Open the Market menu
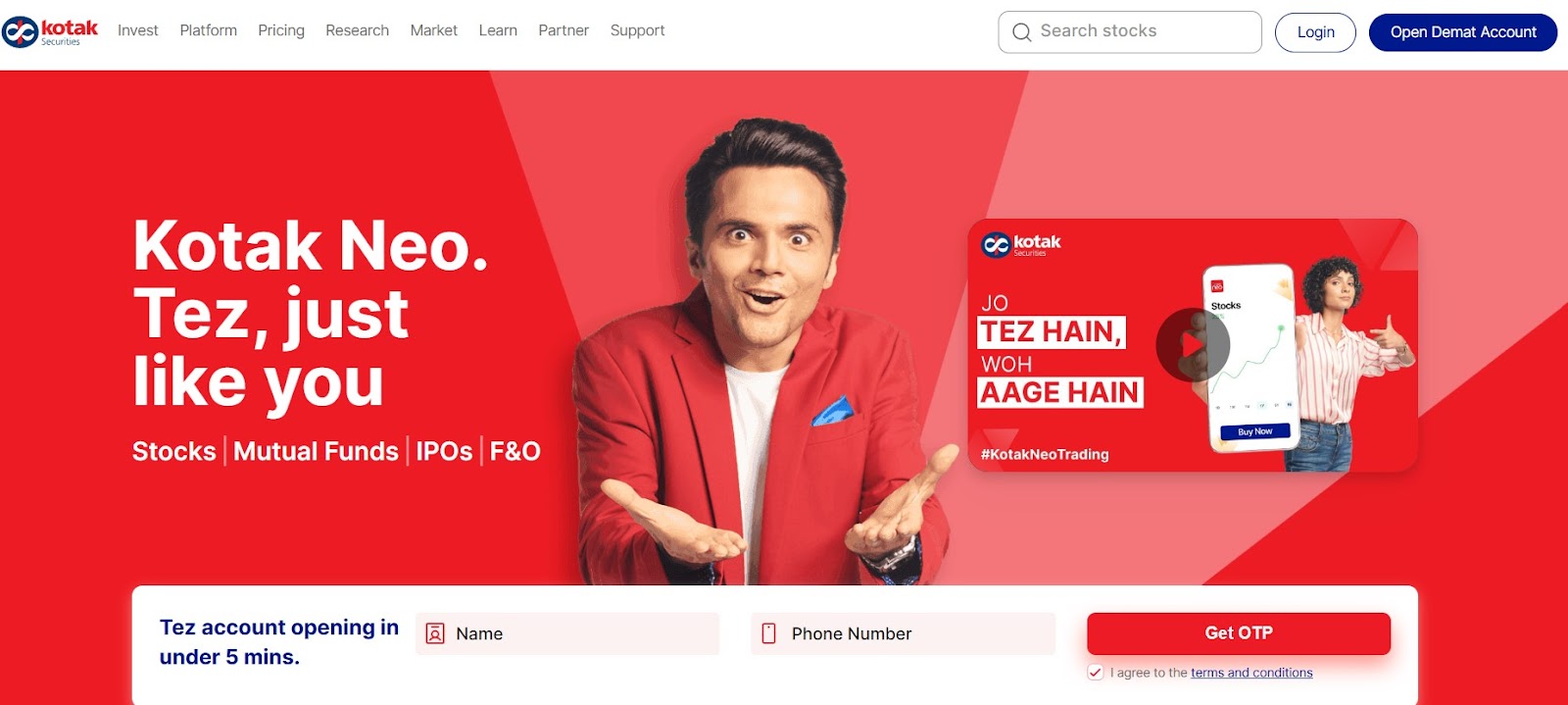Image resolution: width=1568 pixels, height=705 pixels. [434, 30]
